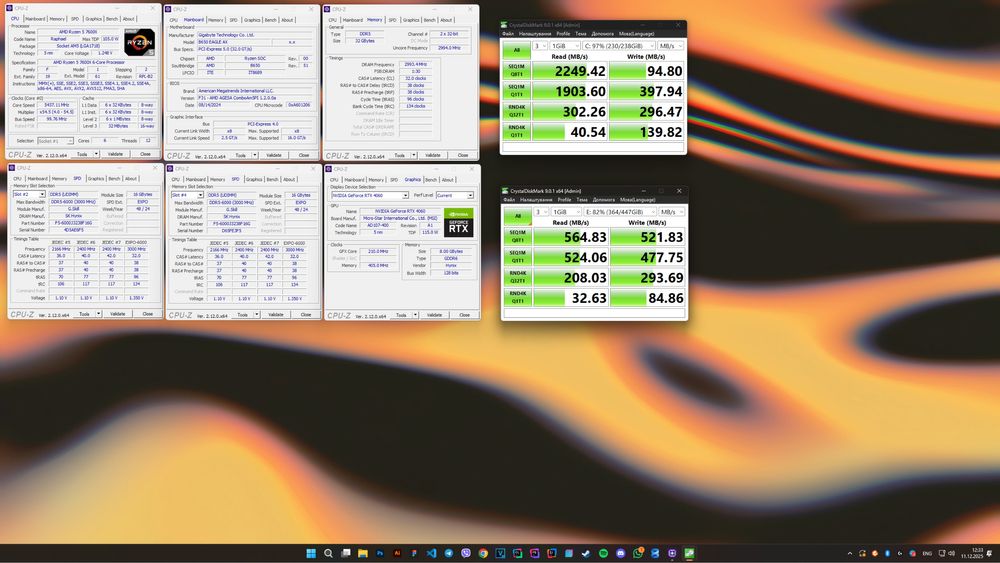This screenshot has height=563, width=1000.
Task: Open 1GiB size dropdown in E: drive CrystalDiskMark
Action: (566, 212)
